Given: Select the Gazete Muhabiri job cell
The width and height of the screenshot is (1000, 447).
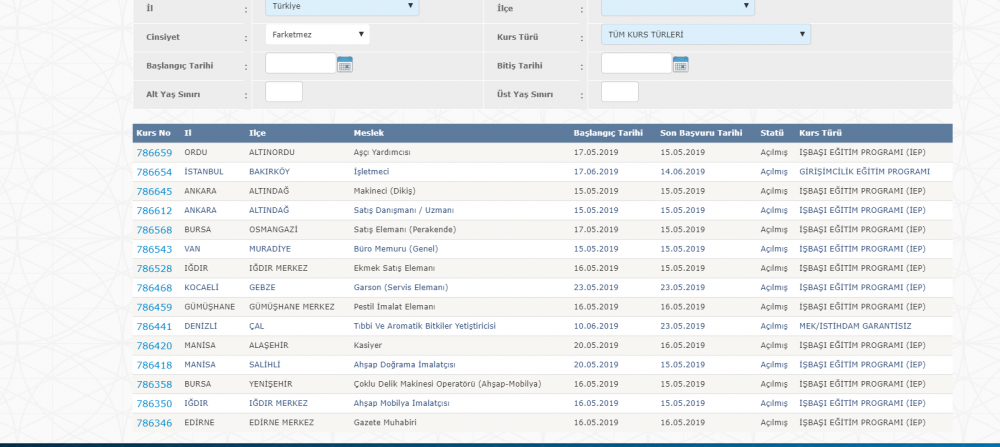Looking at the screenshot, I should (x=386, y=422).
